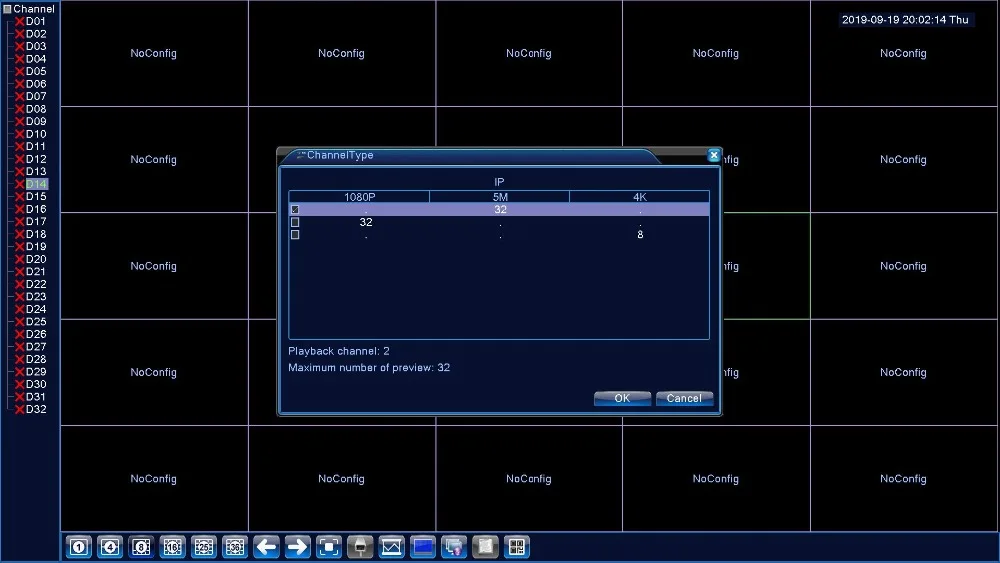This screenshot has width=1000, height=563.
Task: Select channel D28 in list
Action: (x=36, y=359)
